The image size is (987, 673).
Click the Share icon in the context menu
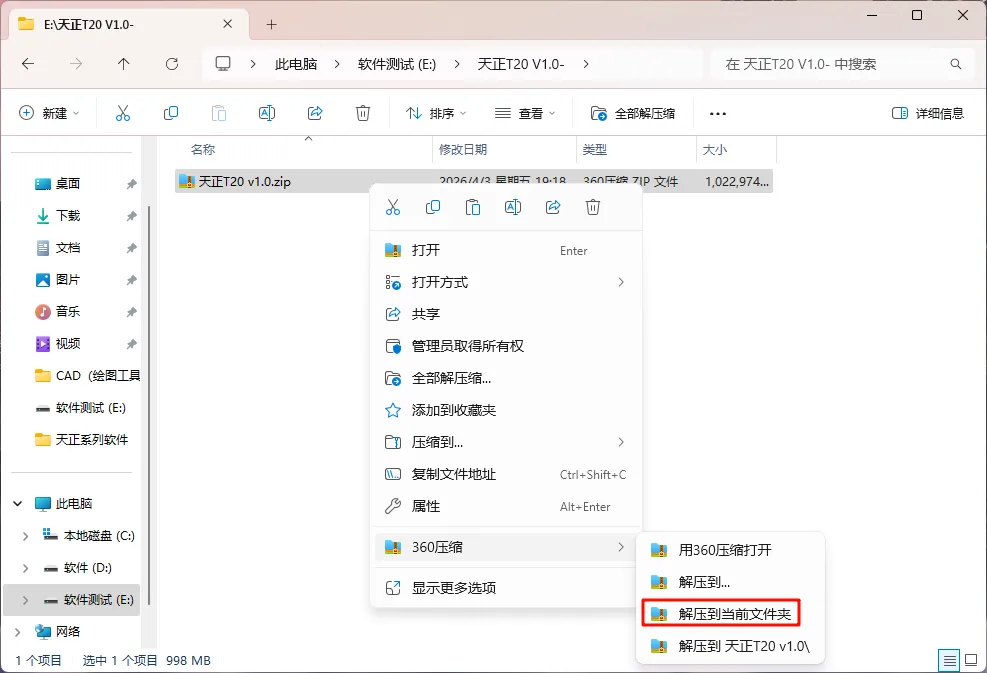pyautogui.click(x=553, y=207)
